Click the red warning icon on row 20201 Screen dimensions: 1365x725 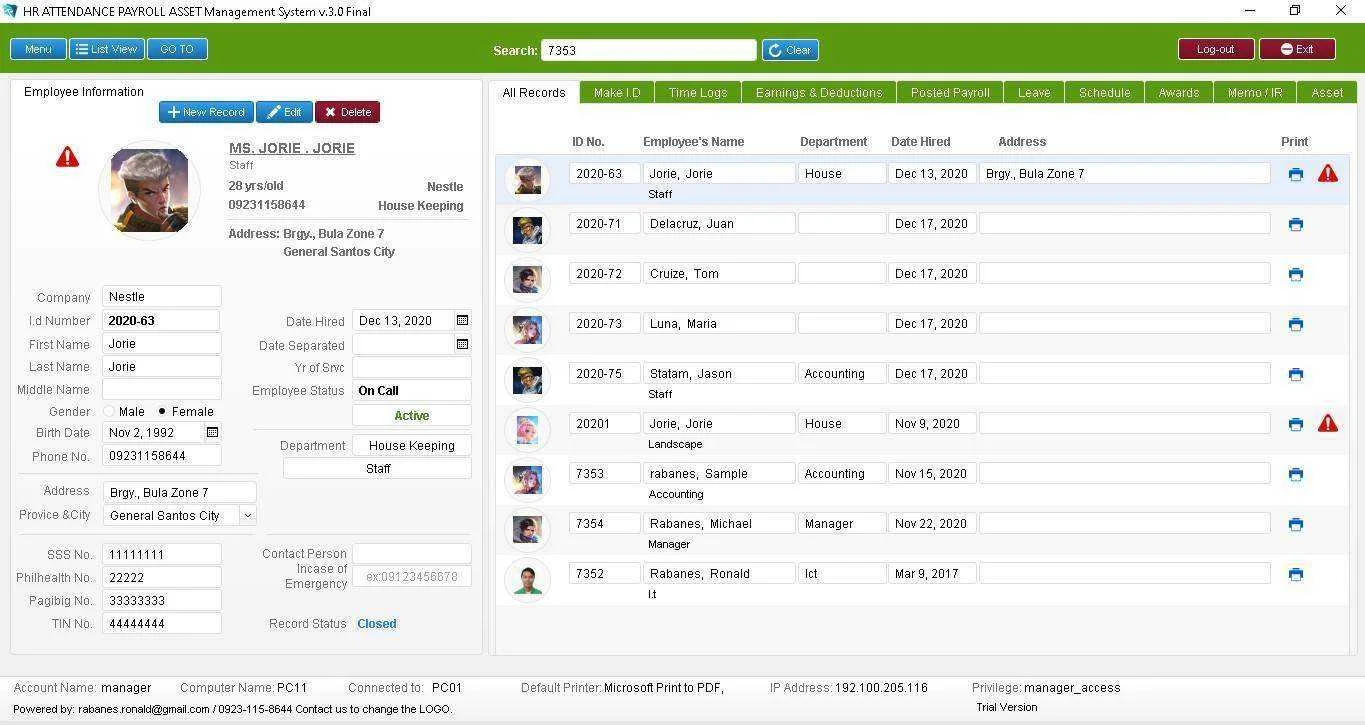click(x=1327, y=423)
